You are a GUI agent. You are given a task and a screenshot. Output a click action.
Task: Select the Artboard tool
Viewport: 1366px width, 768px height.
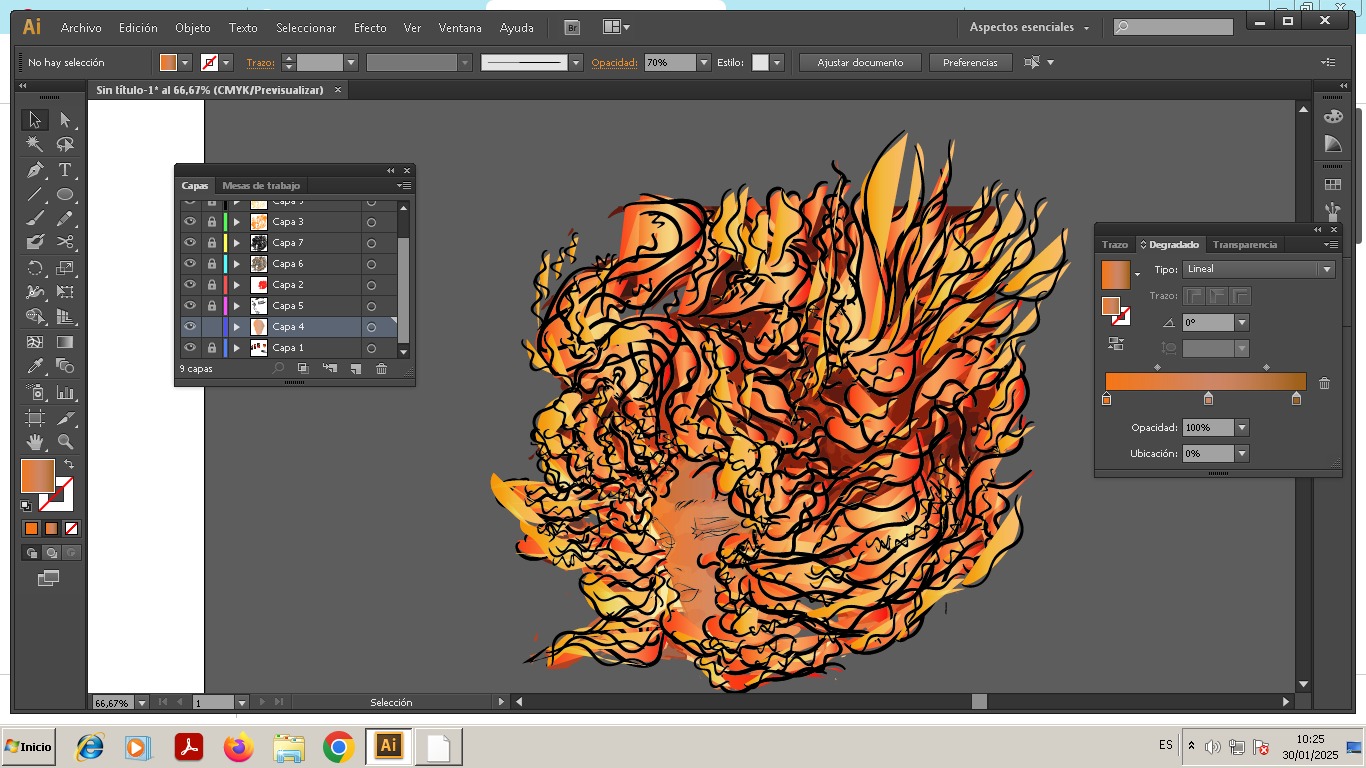[35, 417]
